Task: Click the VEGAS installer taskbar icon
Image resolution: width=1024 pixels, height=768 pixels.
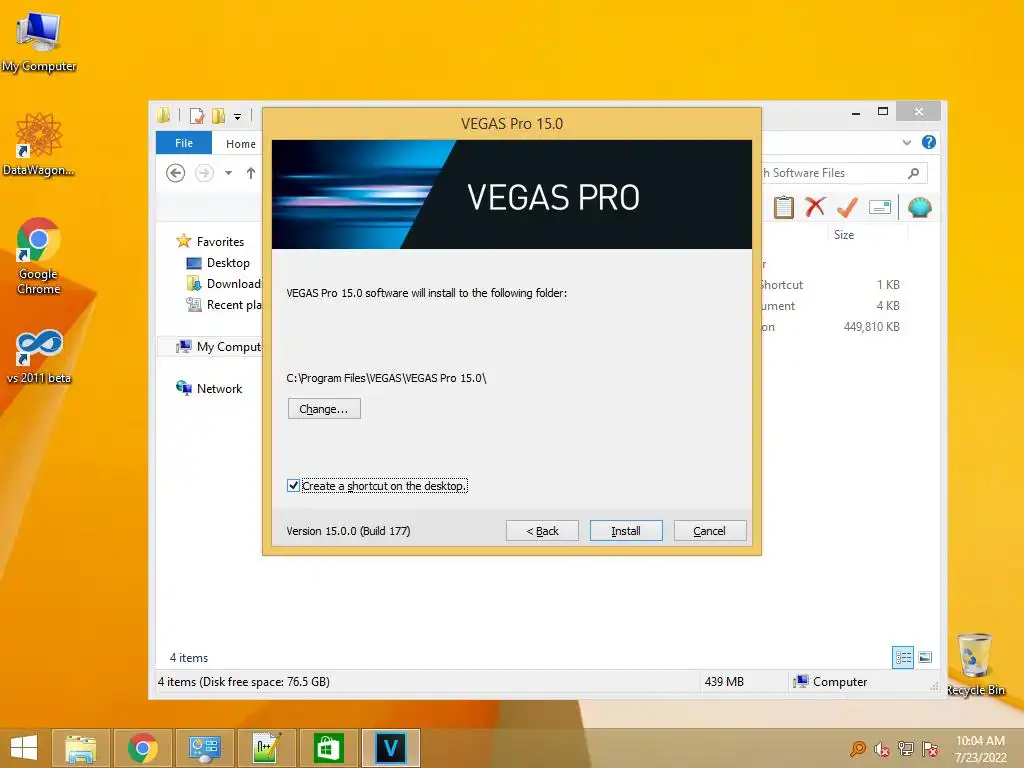Action: 391,748
